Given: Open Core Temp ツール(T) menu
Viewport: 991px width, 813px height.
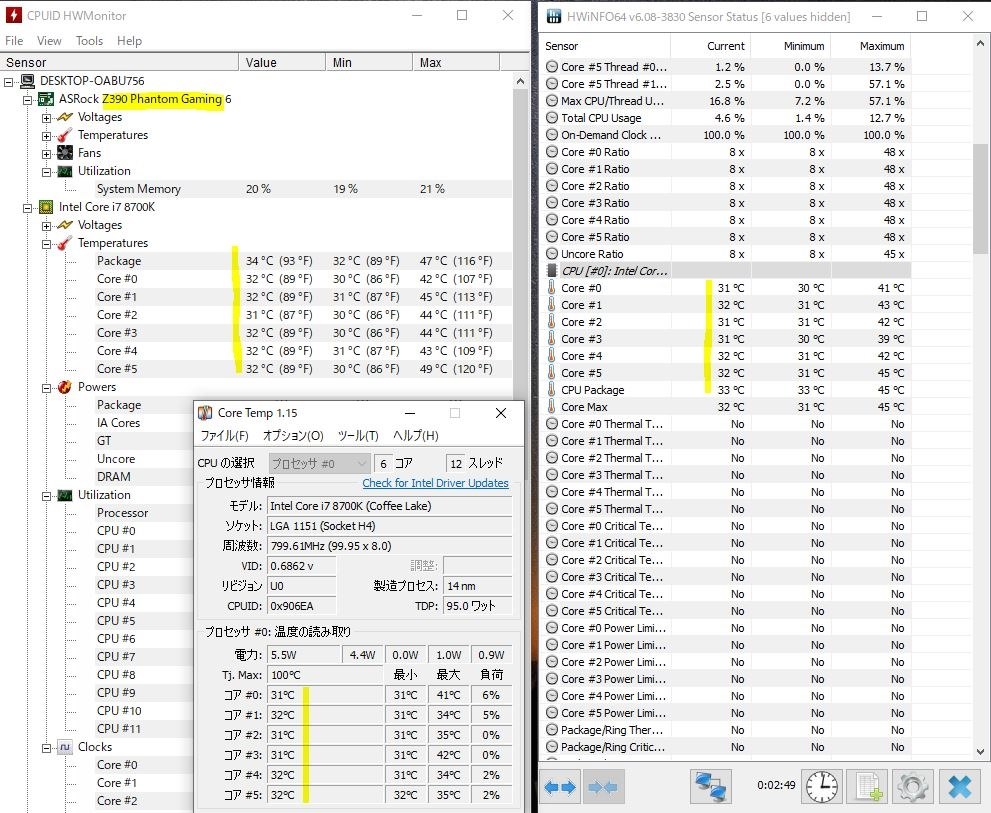Looking at the screenshot, I should click(358, 436).
